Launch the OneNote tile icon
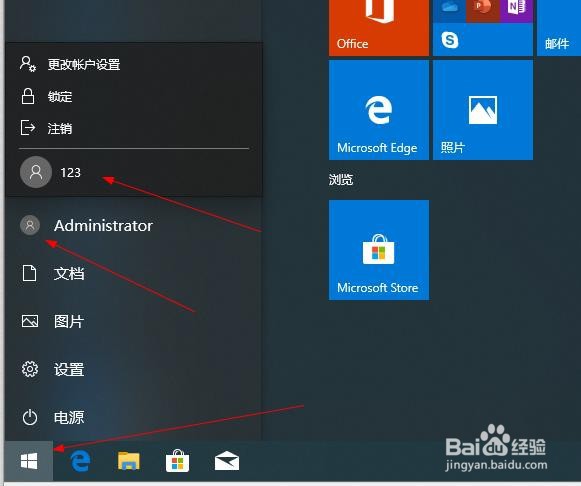This screenshot has height=486, width=581. [517, 10]
